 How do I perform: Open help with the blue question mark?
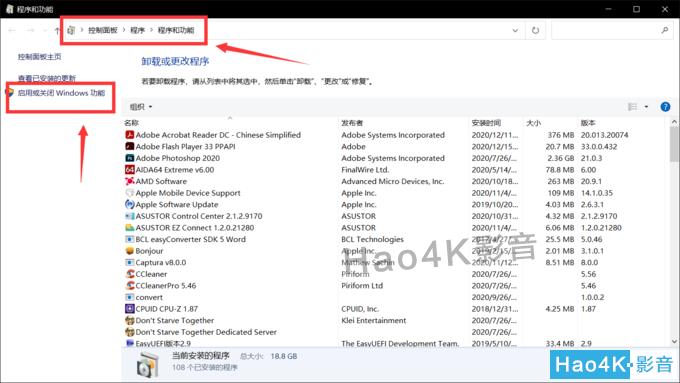tap(665, 107)
